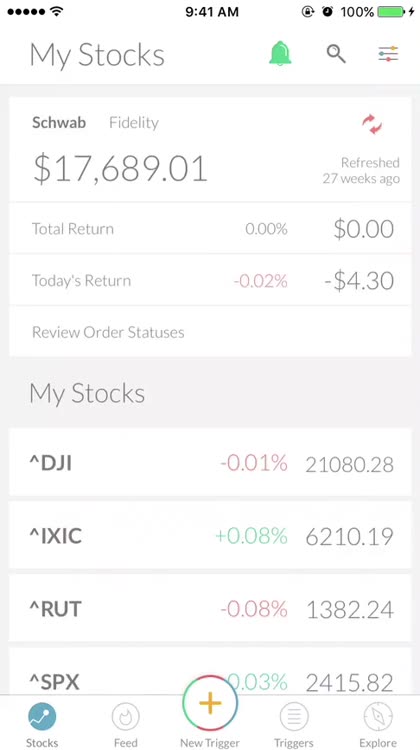420x750 pixels.
Task: Open the Explore compass icon
Action: (x=378, y=717)
